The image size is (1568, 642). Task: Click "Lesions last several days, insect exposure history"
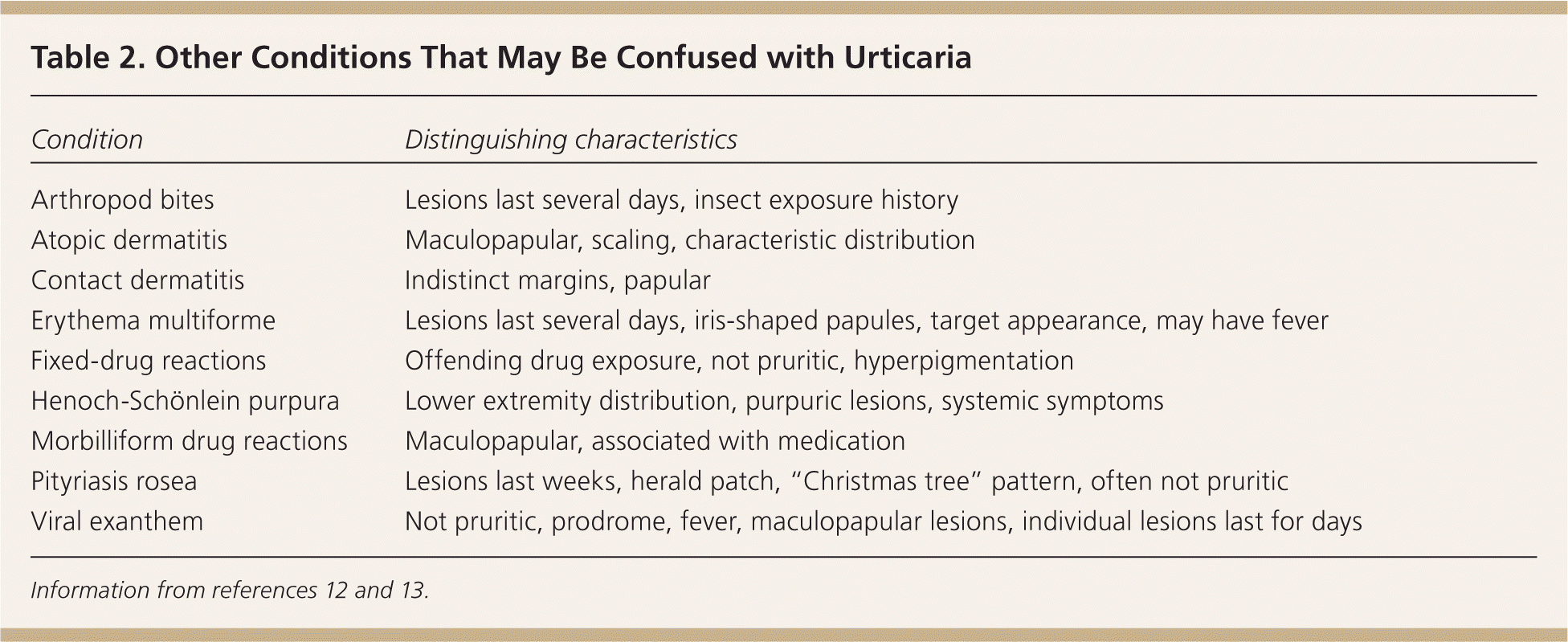point(681,200)
